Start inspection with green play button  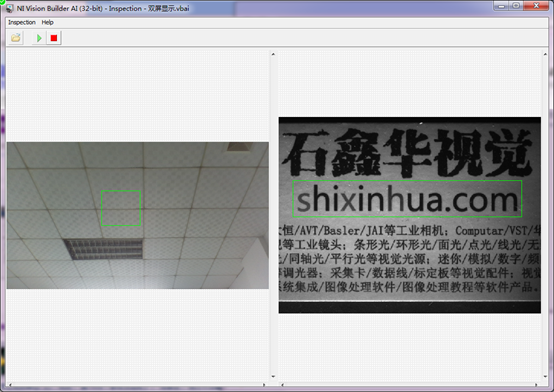39,38
